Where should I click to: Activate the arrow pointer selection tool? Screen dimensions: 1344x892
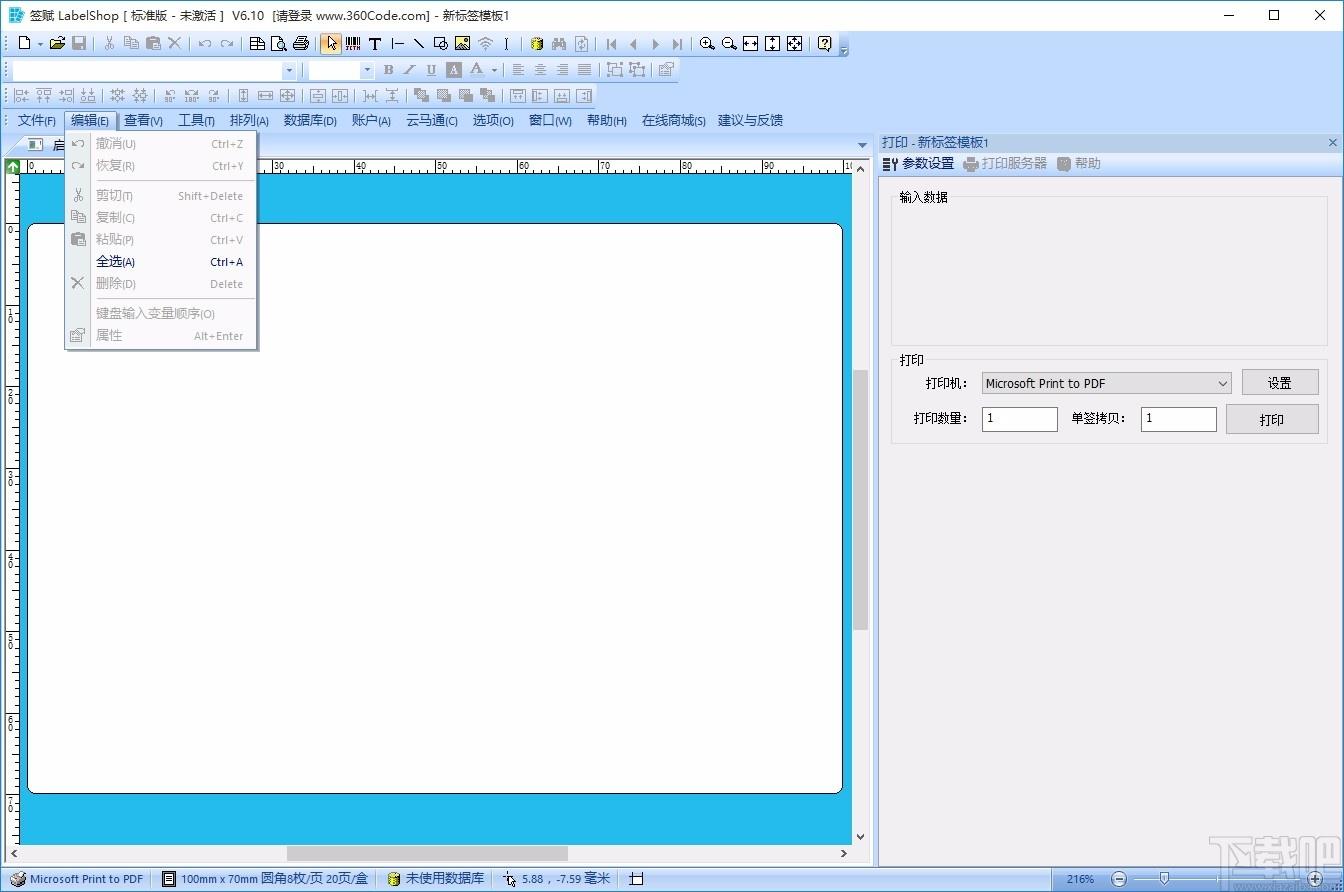331,43
